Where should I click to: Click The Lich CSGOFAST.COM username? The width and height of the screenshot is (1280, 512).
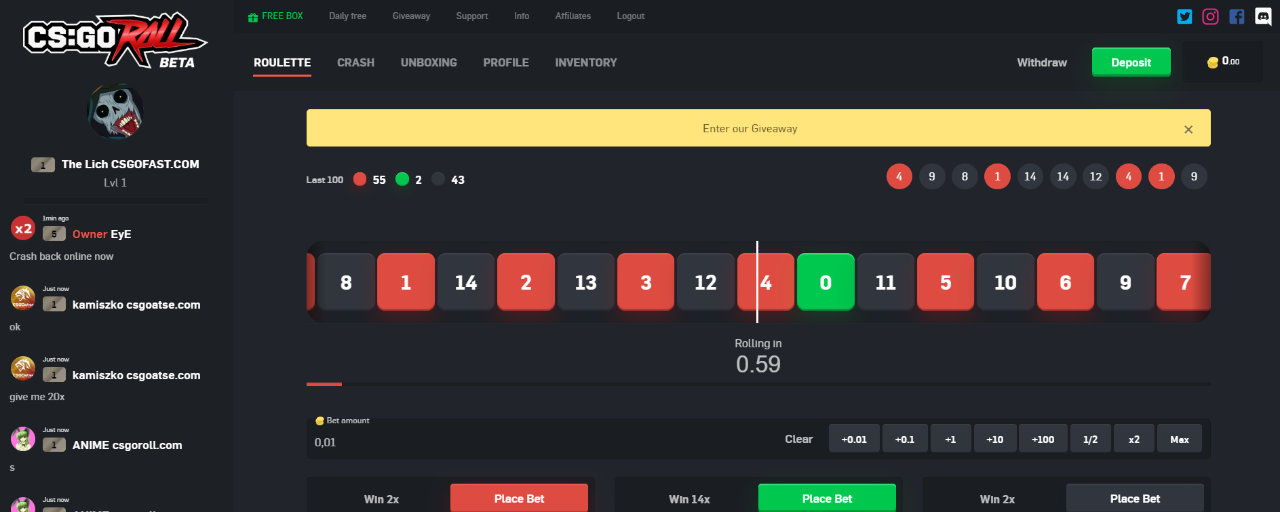point(131,164)
